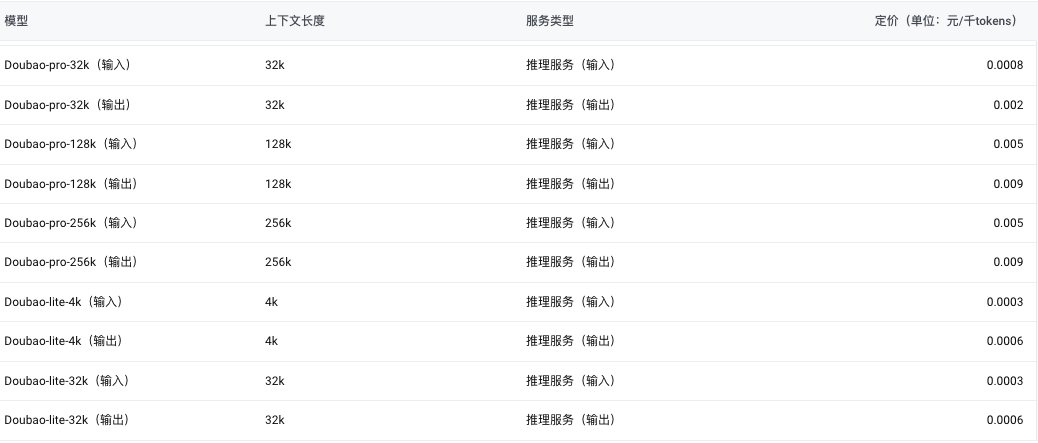The height and width of the screenshot is (443, 1038).
Task: Select the Doubao-pro-256k（输入） model cell
Action: coord(73,222)
